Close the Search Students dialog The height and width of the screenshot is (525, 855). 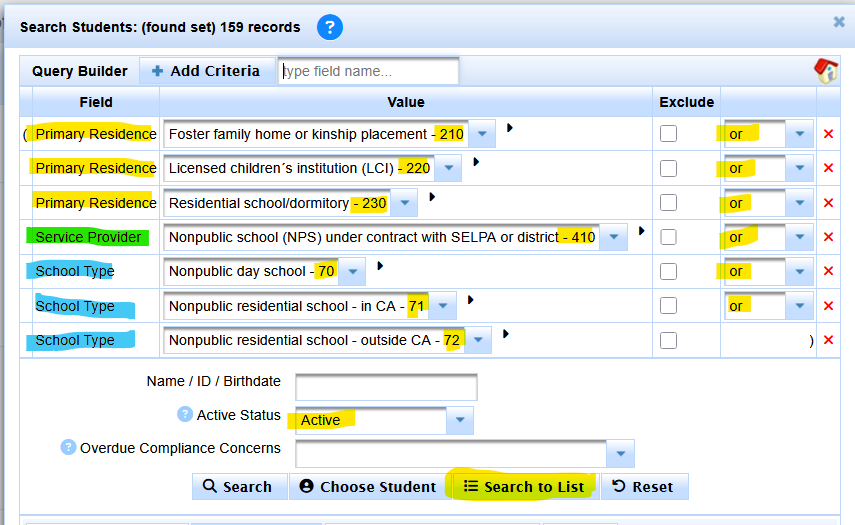[839, 22]
